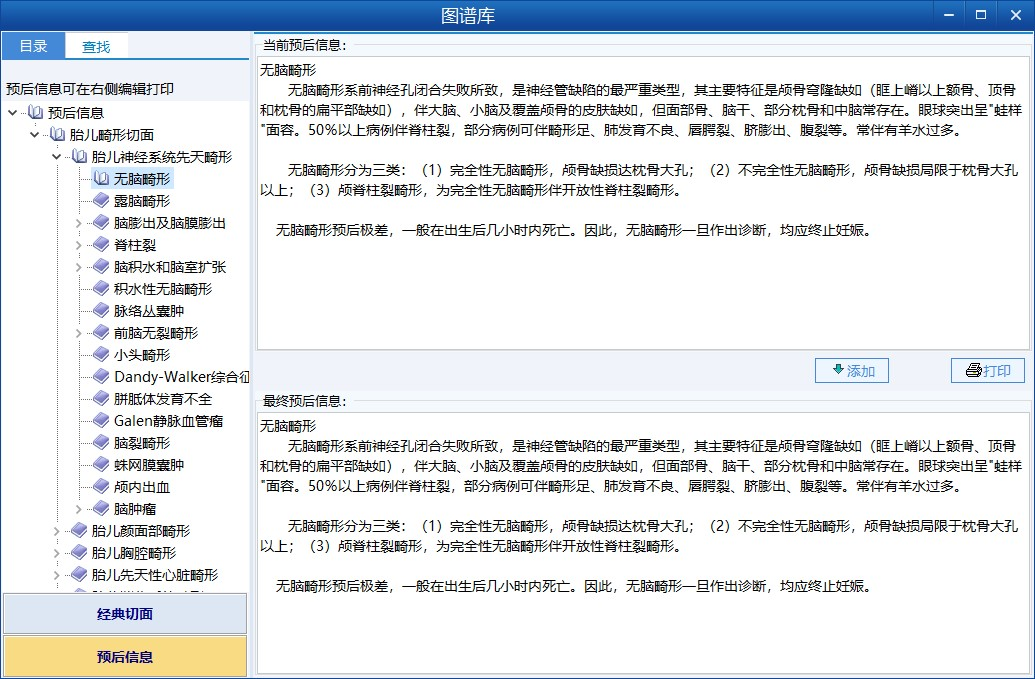Expand the 脑积水和脑室扩张 node
Viewport: 1035px width, 679px height.
[x=79, y=267]
